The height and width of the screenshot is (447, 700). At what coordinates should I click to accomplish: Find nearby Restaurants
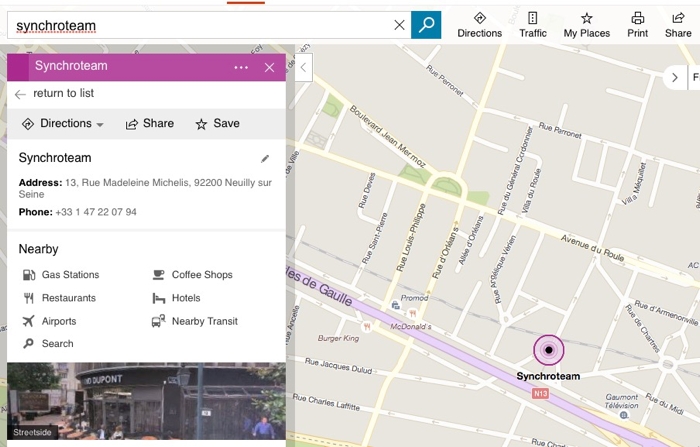(59, 298)
